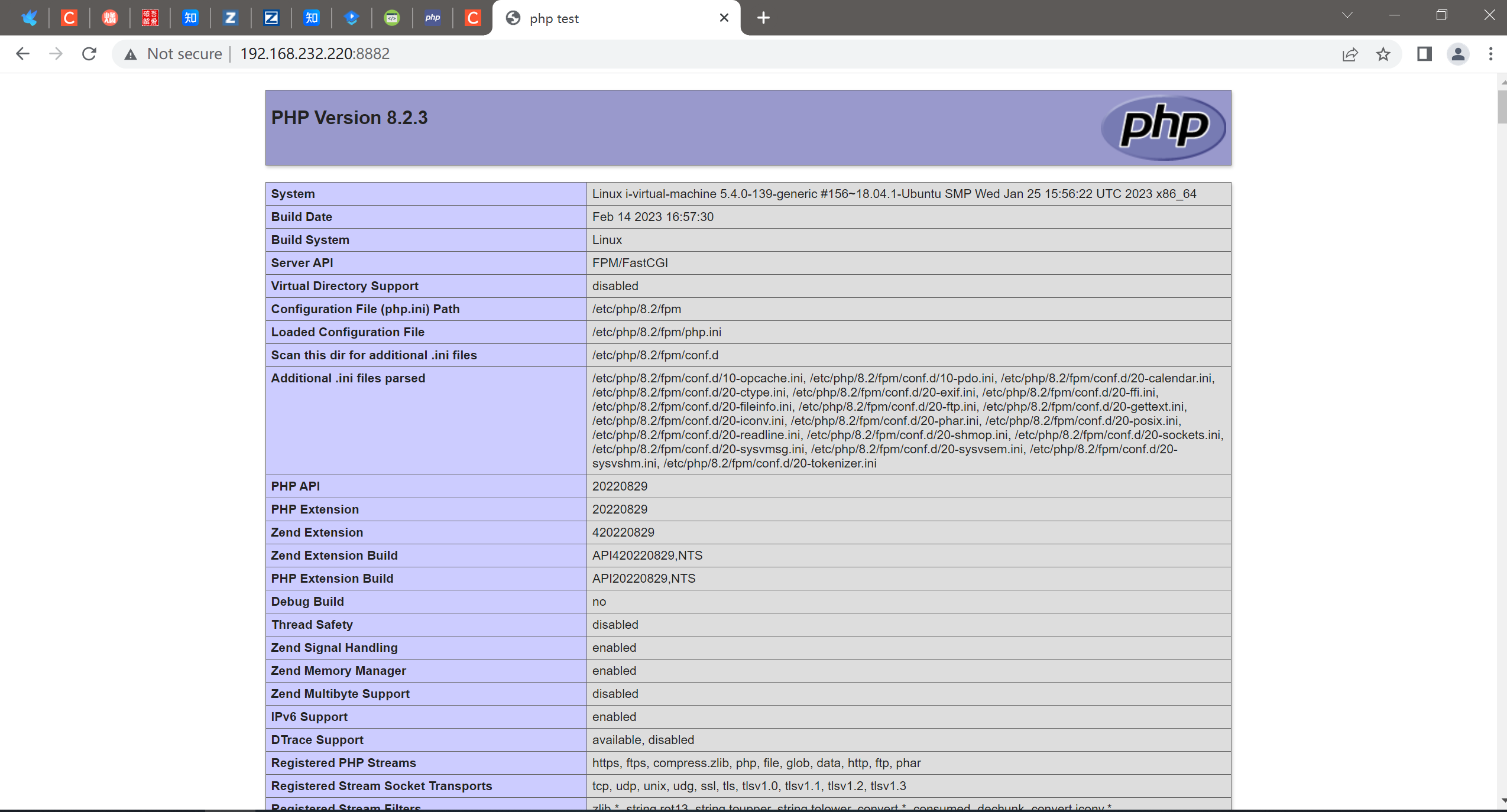Screen dimensions: 1507x812
Task: Close the php test tab
Action: click(x=724, y=18)
